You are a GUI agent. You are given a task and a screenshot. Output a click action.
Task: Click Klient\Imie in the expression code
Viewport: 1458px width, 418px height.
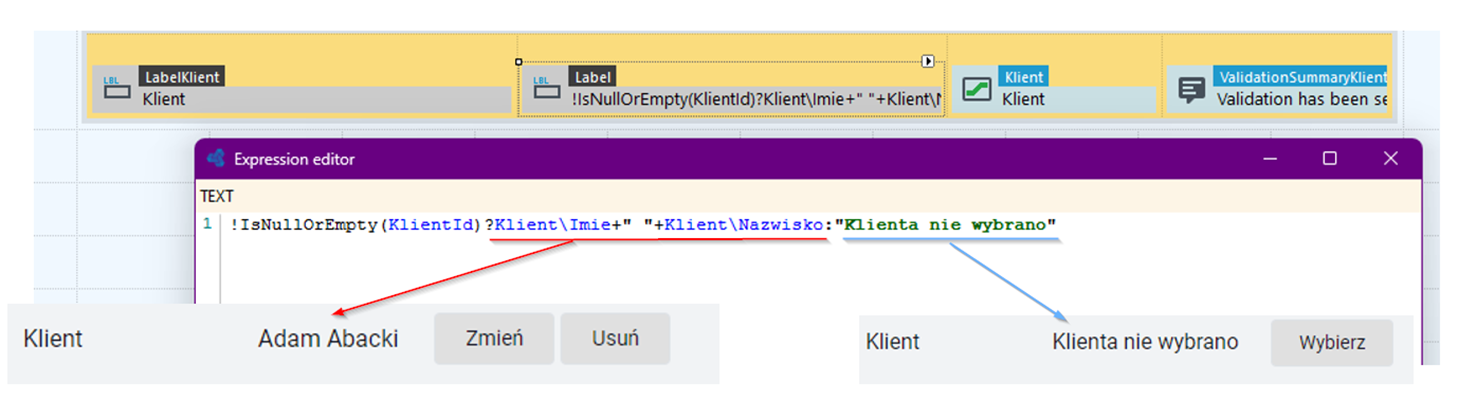point(553,225)
